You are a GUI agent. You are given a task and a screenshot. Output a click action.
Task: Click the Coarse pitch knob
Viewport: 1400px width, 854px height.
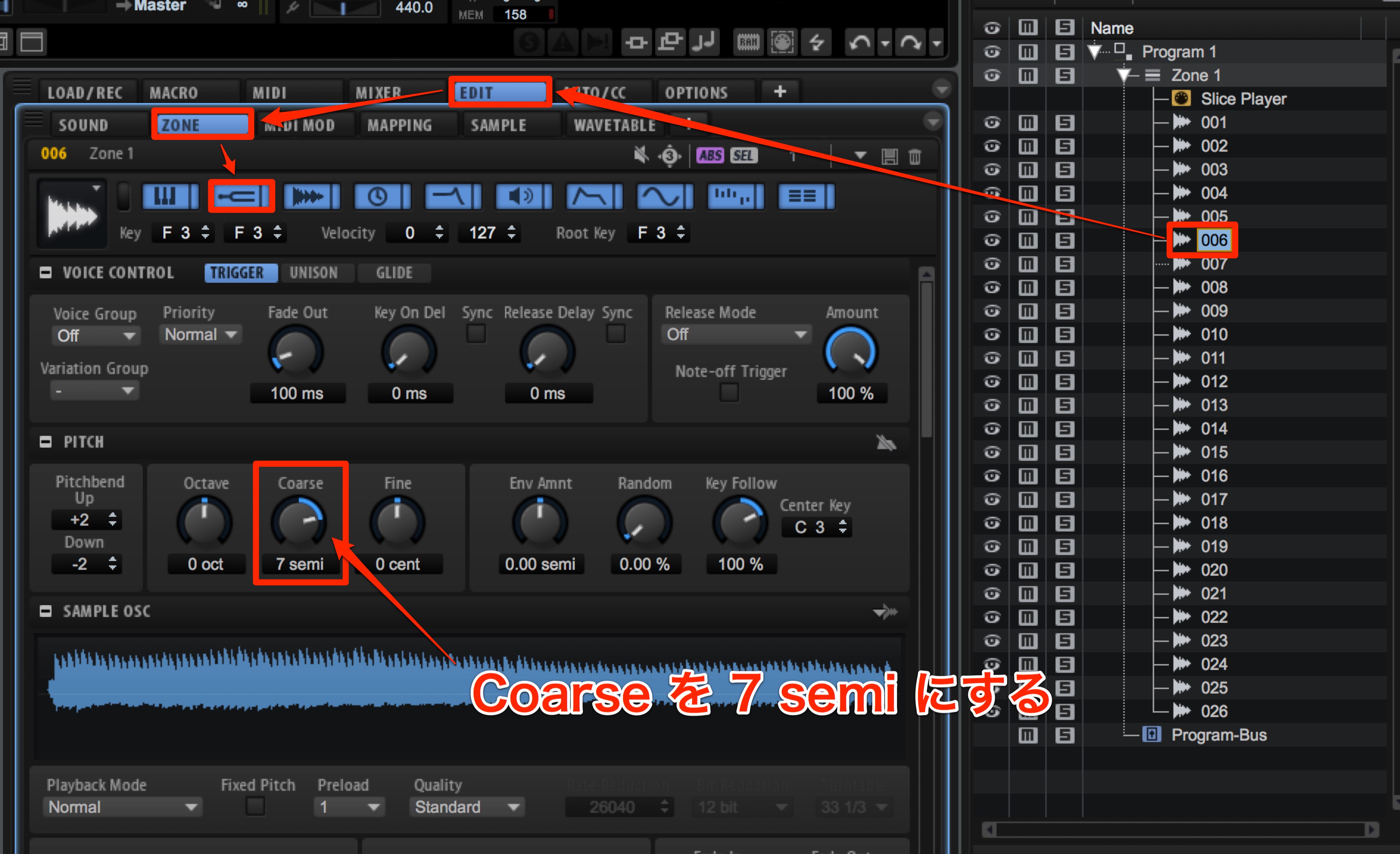point(300,523)
